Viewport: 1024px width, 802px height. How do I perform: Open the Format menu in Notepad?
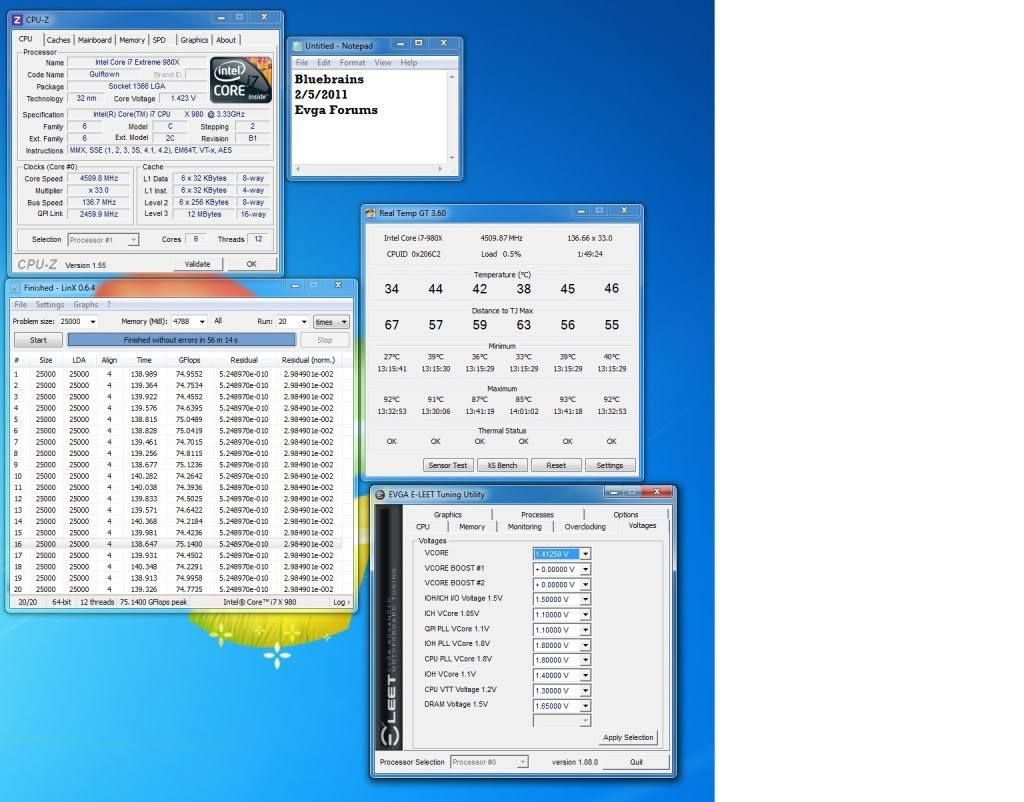point(352,63)
